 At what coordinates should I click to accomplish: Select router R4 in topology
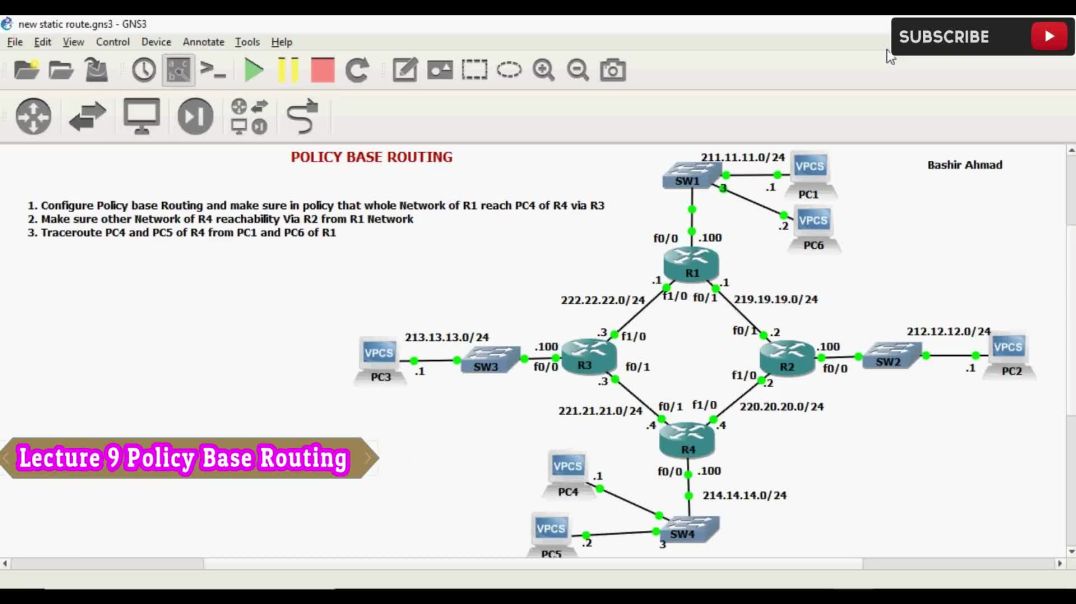pos(687,441)
